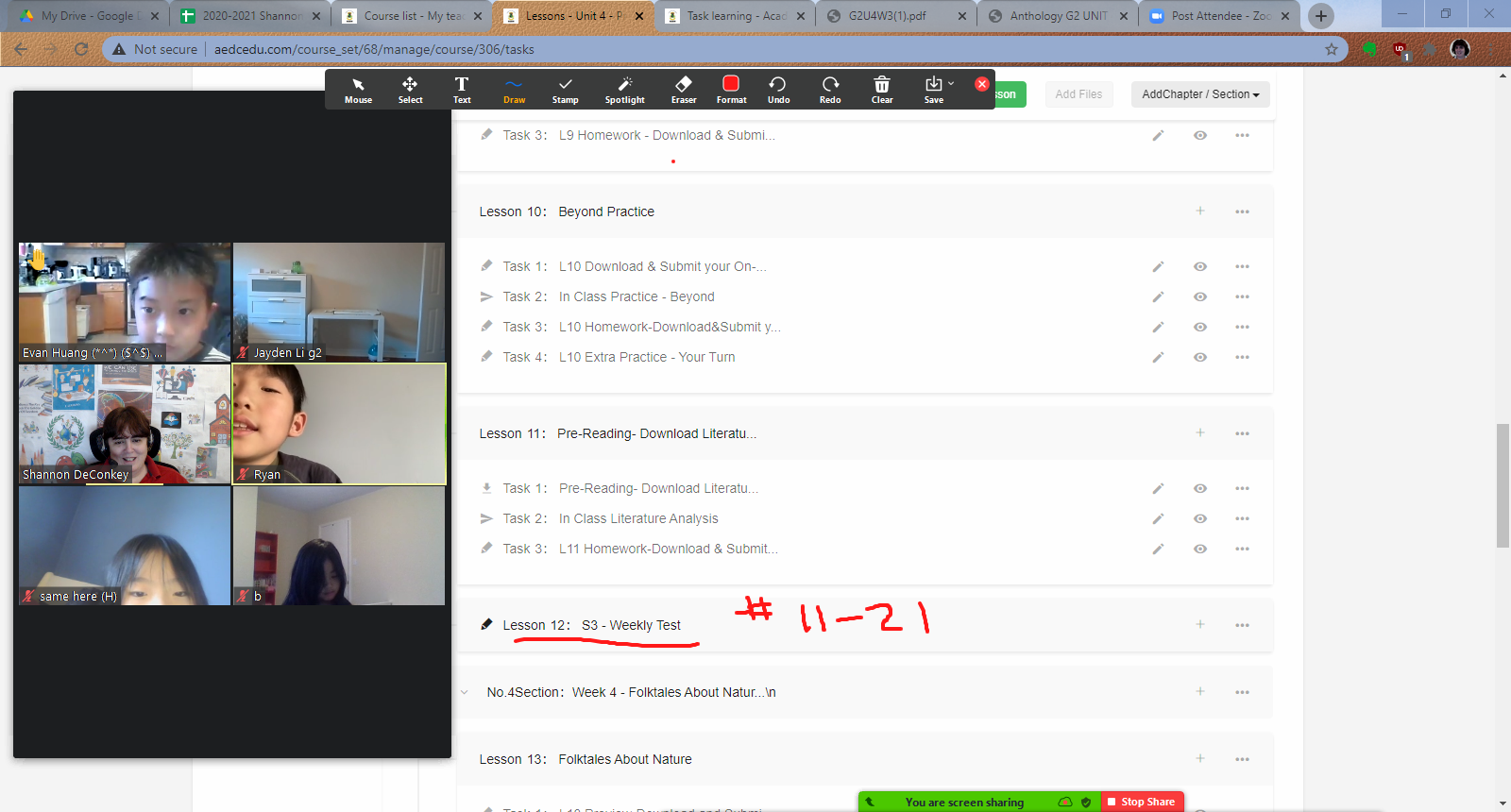
Task: Stop the screen share
Action: 1143,802
